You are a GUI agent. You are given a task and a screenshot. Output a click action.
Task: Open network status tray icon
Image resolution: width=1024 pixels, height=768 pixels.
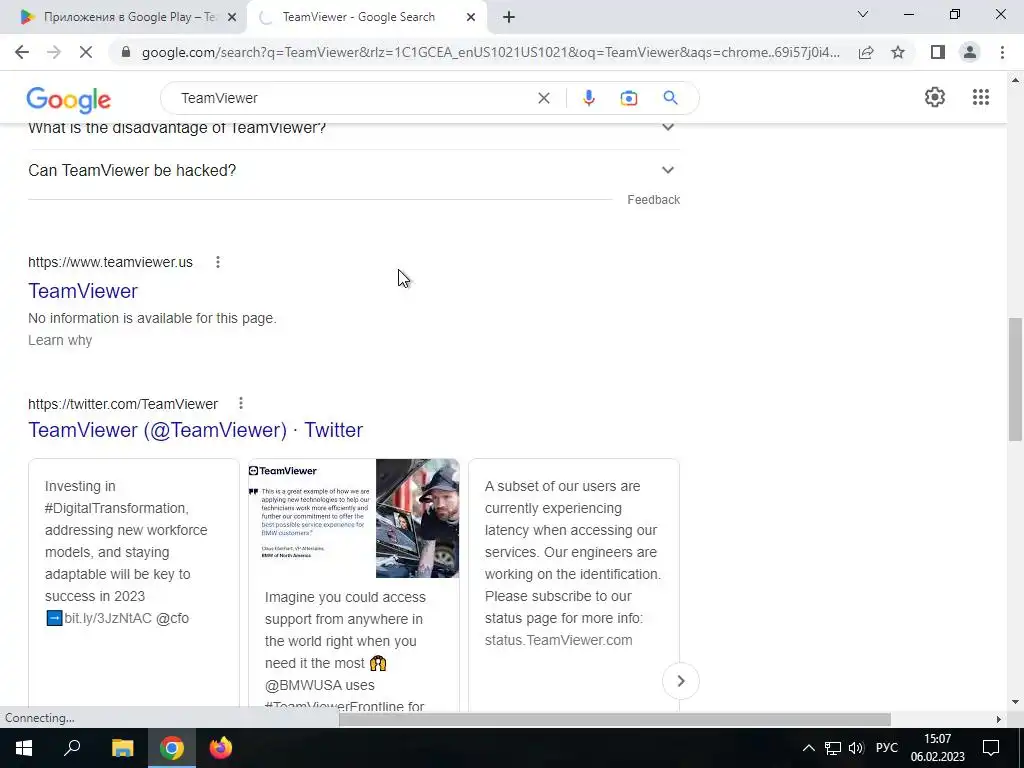(x=833, y=748)
